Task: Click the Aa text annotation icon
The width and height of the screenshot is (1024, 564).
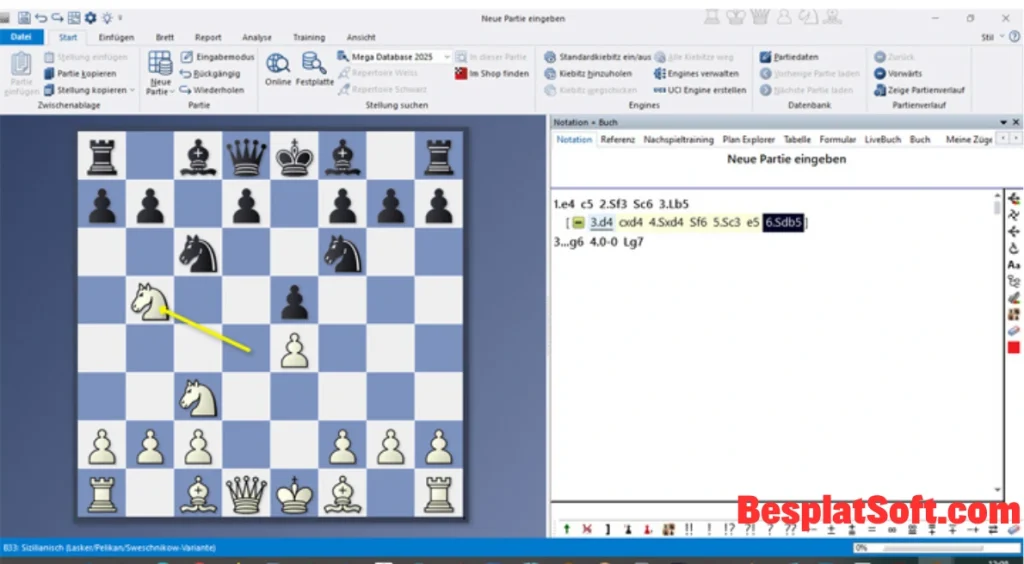Action: tap(1014, 265)
